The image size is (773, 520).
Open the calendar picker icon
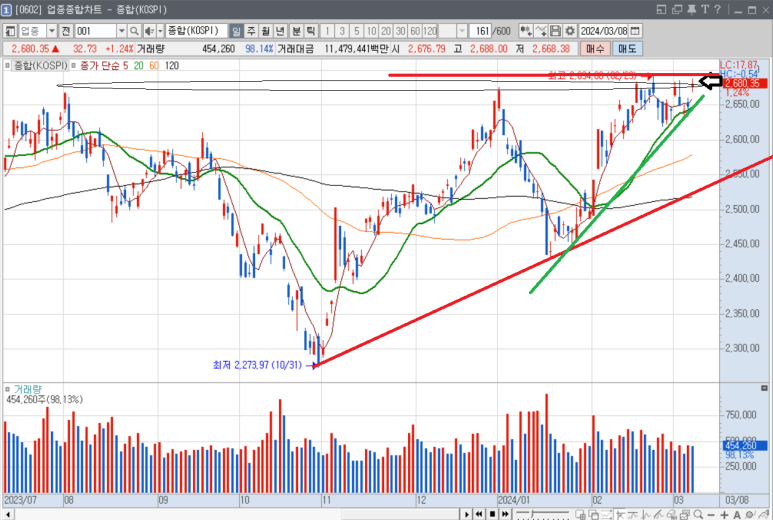(x=635, y=31)
